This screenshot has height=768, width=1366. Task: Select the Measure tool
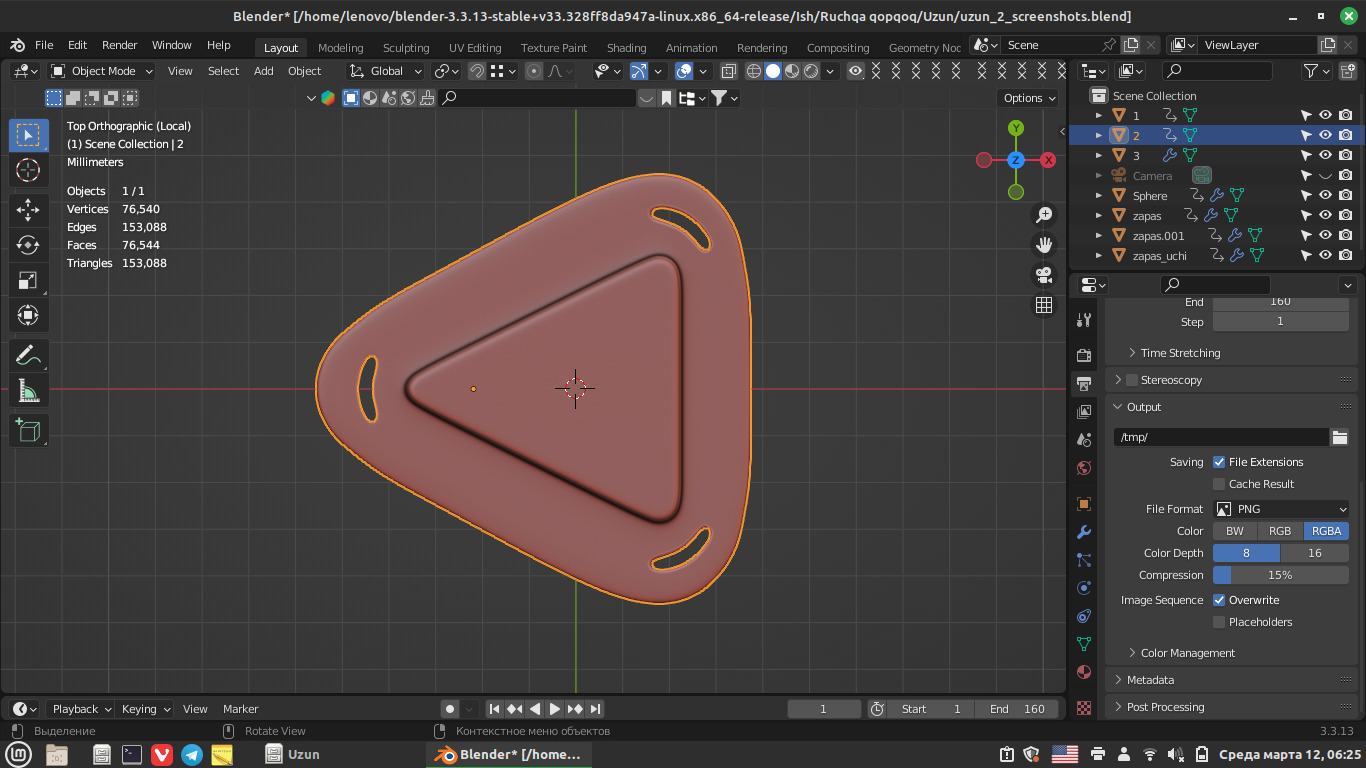point(29,392)
